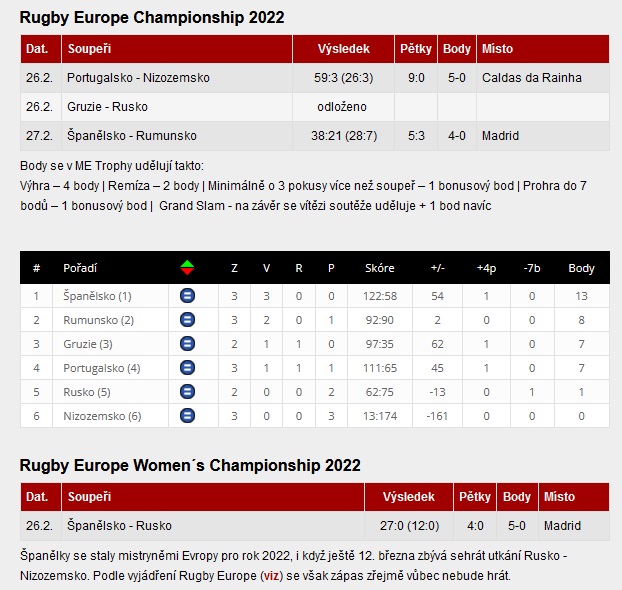Click the Místo header in women's table
This screenshot has height=590, width=622.
coord(559,497)
